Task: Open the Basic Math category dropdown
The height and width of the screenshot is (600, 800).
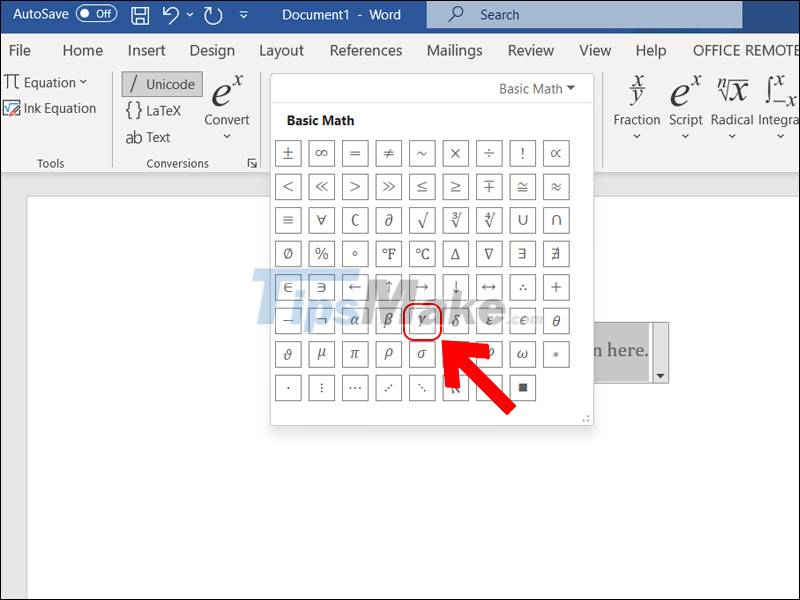Action: pyautogui.click(x=538, y=88)
